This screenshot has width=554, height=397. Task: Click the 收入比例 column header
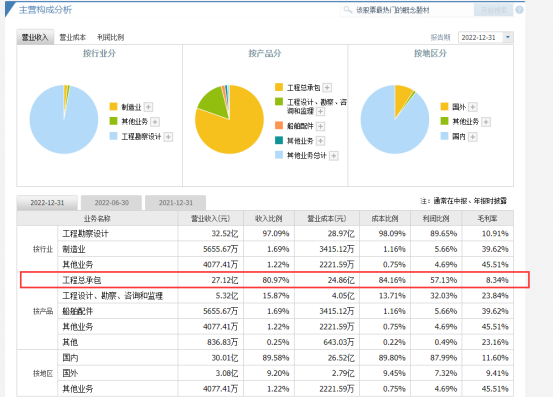[269, 219]
